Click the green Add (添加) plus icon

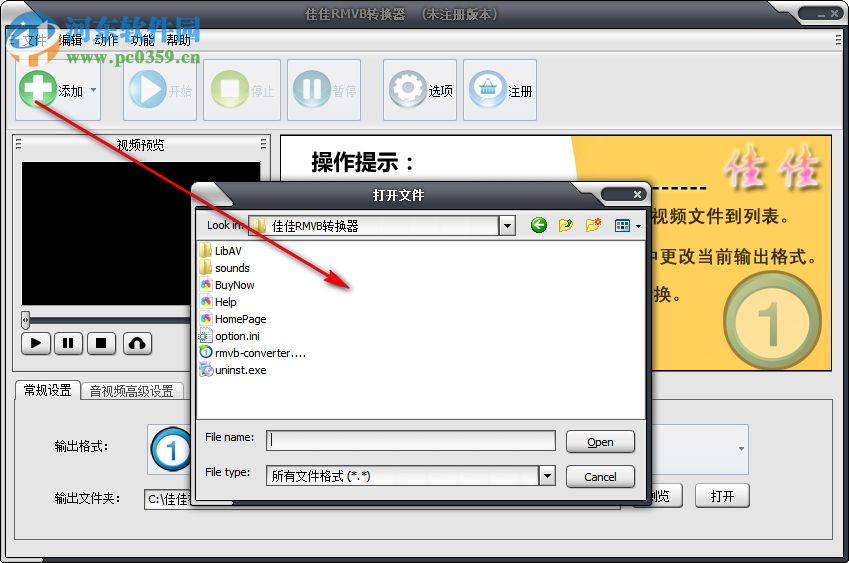pyautogui.click(x=37, y=89)
